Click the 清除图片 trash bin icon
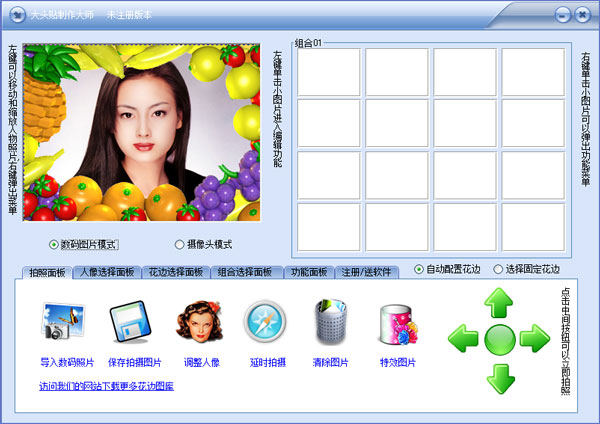The image size is (600, 424). click(x=332, y=324)
